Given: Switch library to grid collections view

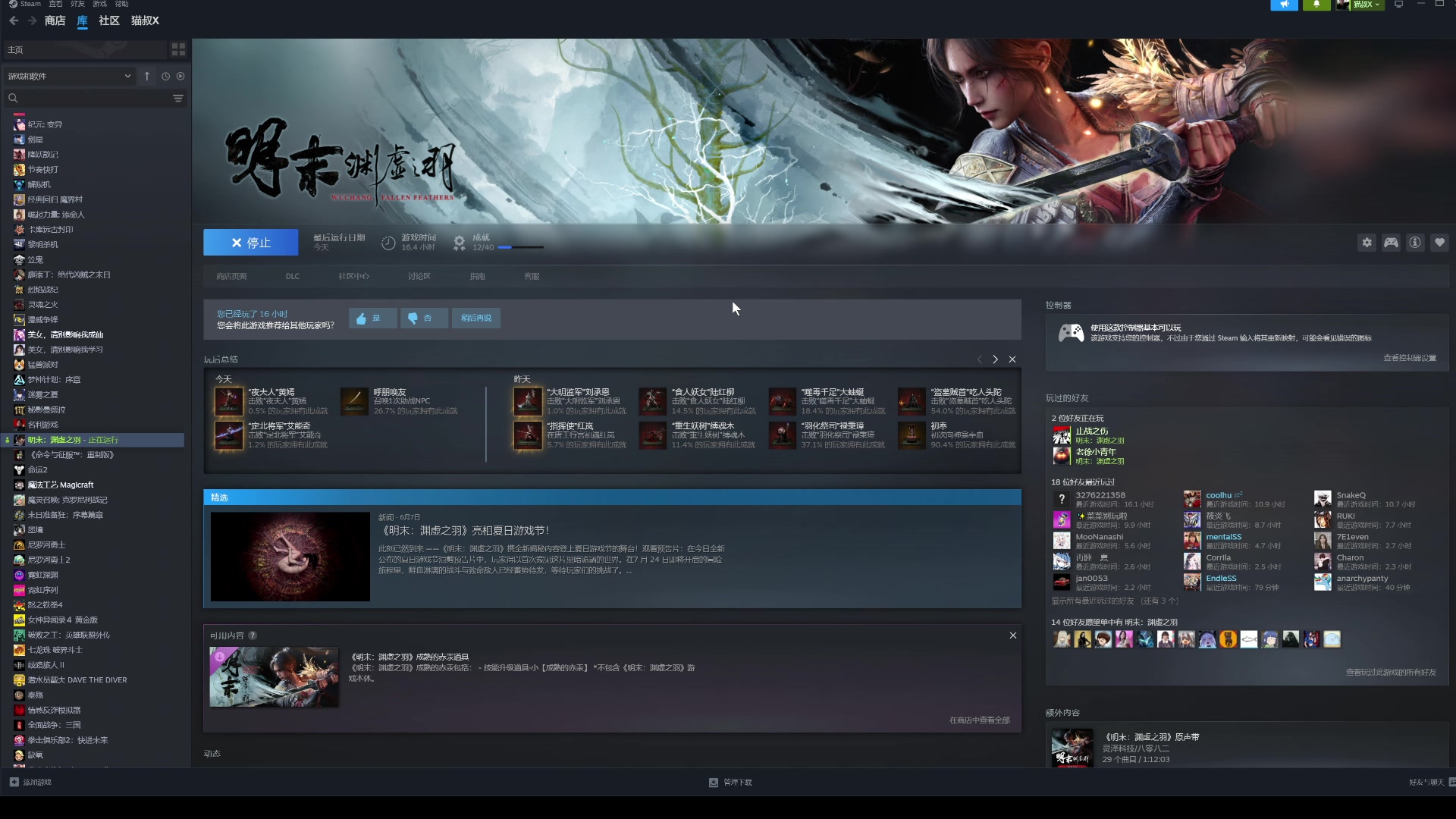Looking at the screenshot, I should pos(178,49).
